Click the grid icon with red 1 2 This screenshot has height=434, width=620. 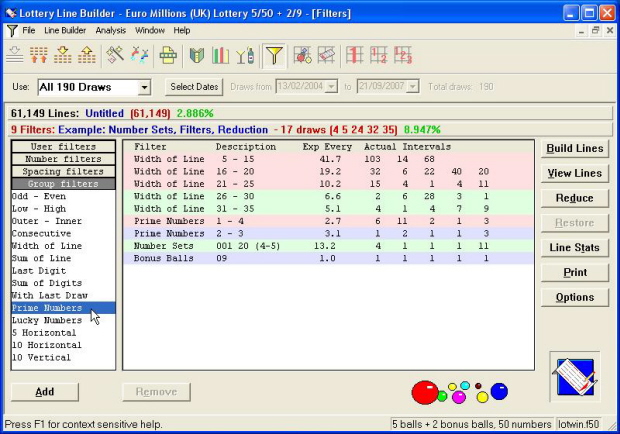(x=379, y=55)
